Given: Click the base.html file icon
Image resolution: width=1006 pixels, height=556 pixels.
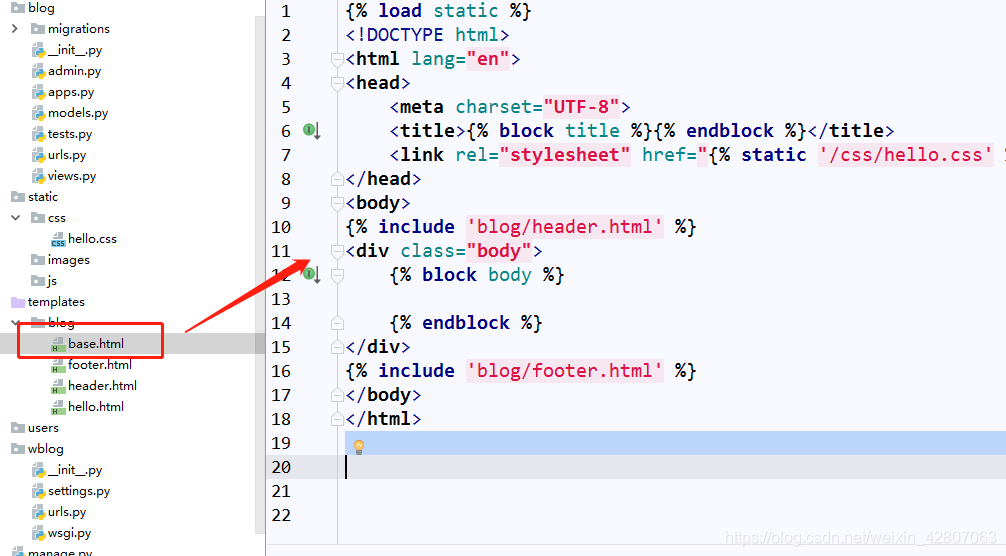Looking at the screenshot, I should (58, 344).
